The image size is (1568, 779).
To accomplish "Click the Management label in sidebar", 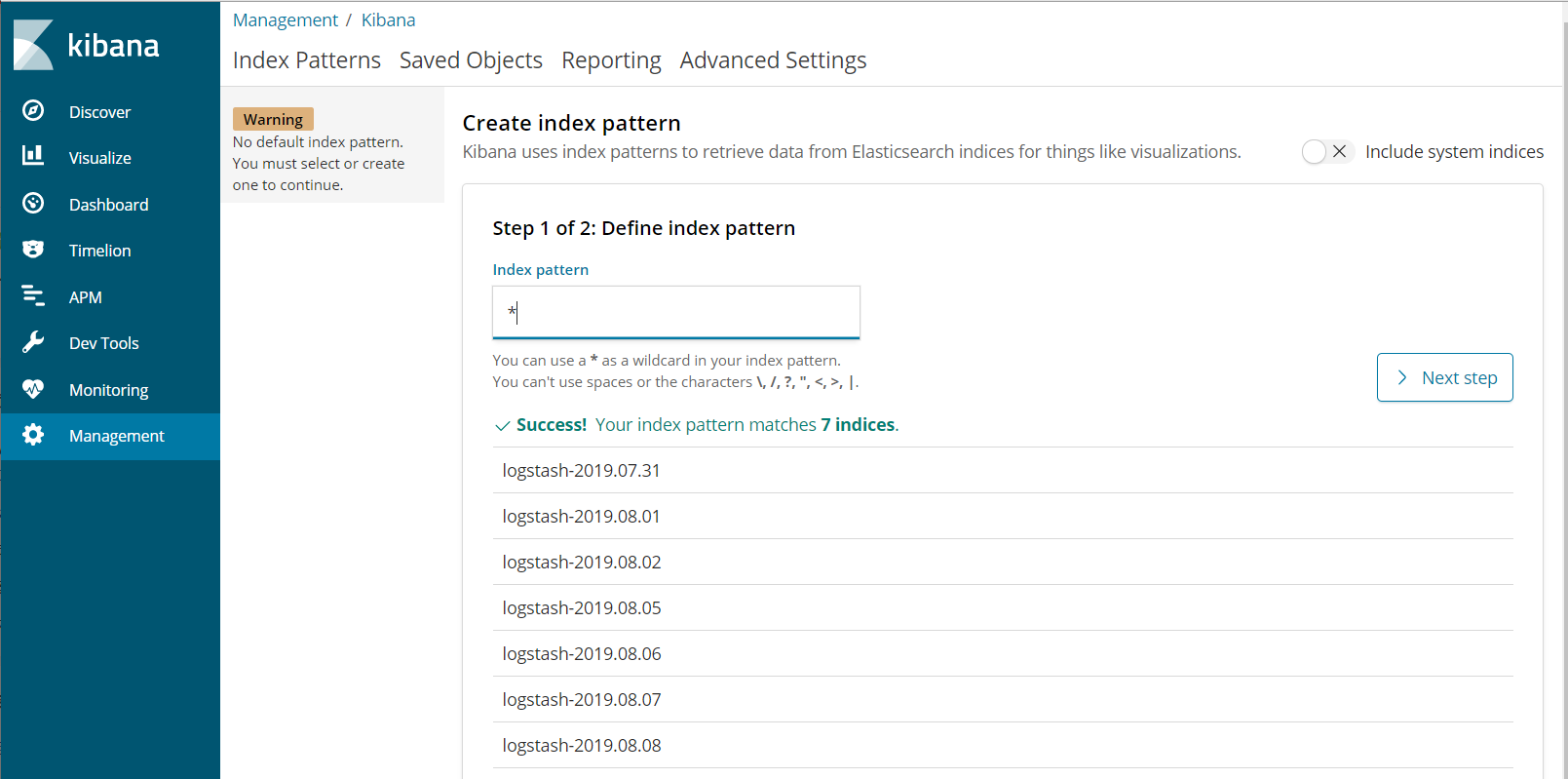I will coord(117,436).
